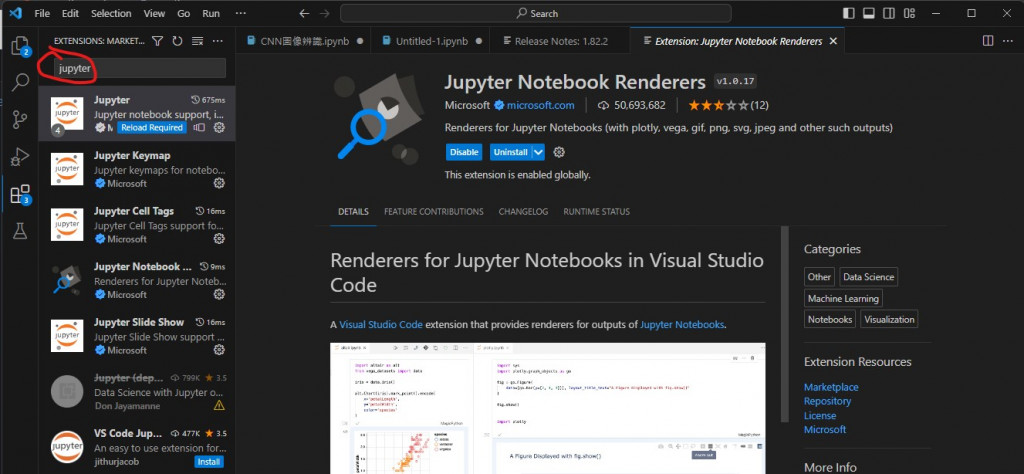Open the Run and Debug view

(20, 157)
